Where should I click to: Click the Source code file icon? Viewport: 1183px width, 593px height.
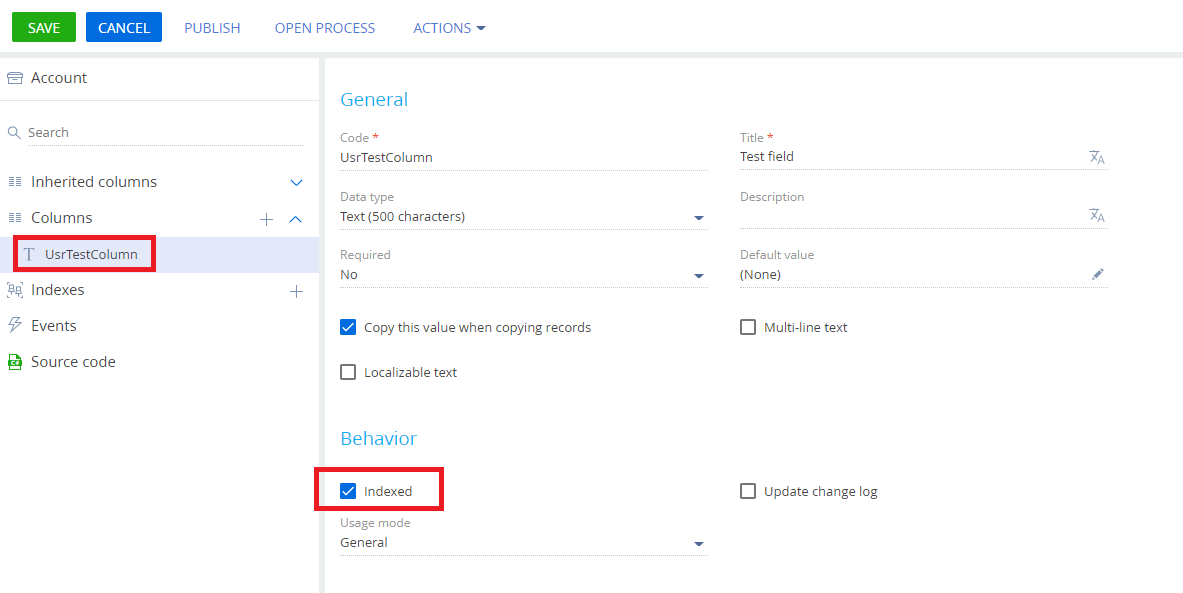click(14, 362)
